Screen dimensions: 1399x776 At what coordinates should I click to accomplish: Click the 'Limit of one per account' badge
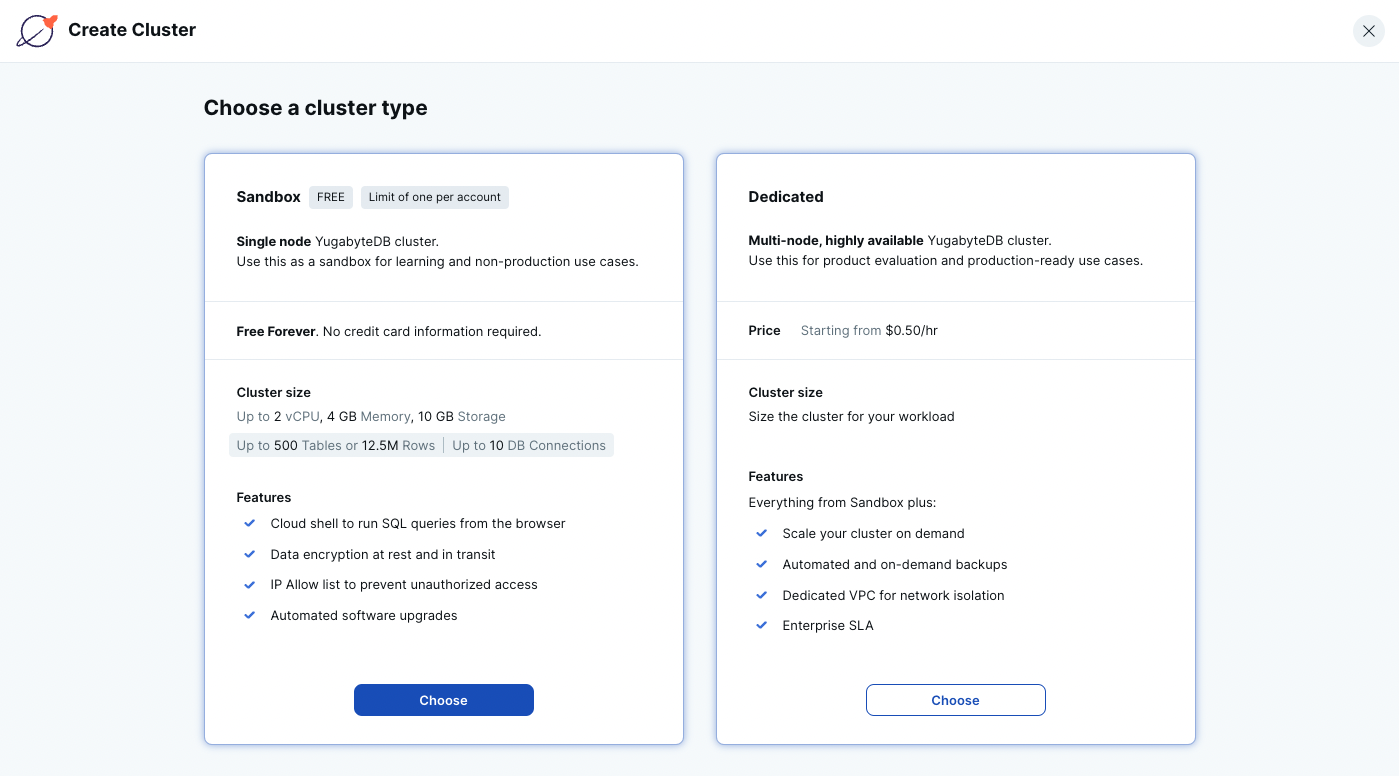tap(435, 197)
